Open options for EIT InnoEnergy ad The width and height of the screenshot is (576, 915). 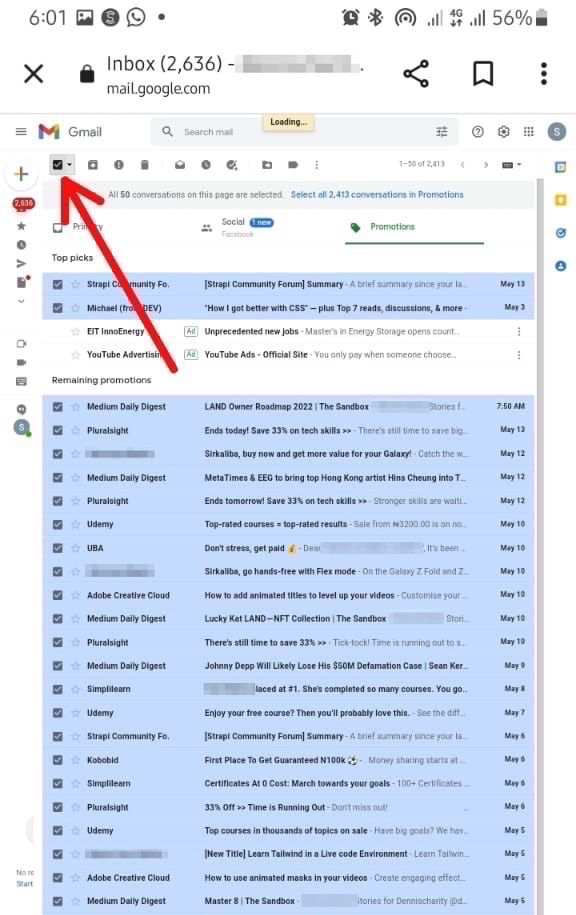519,331
